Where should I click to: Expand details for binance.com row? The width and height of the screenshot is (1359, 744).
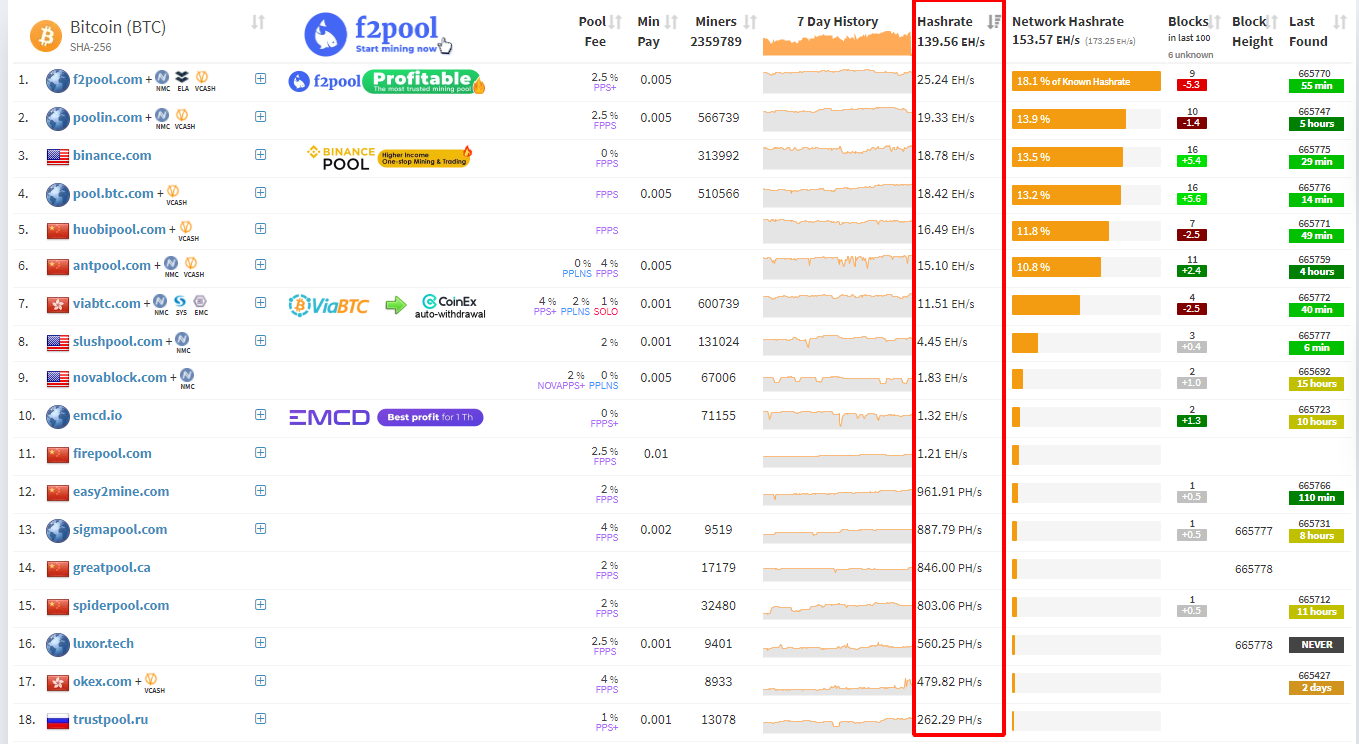click(261, 154)
